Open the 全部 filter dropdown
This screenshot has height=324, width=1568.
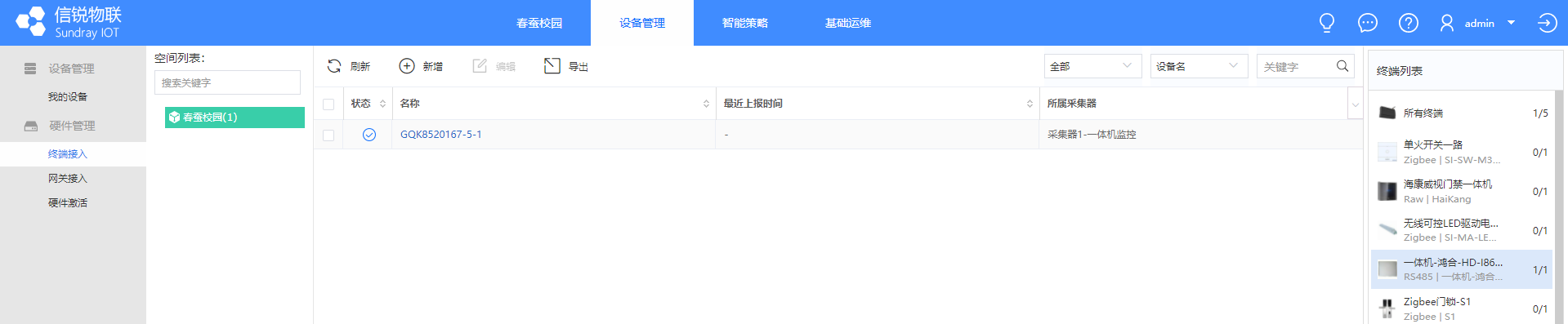tap(1092, 66)
